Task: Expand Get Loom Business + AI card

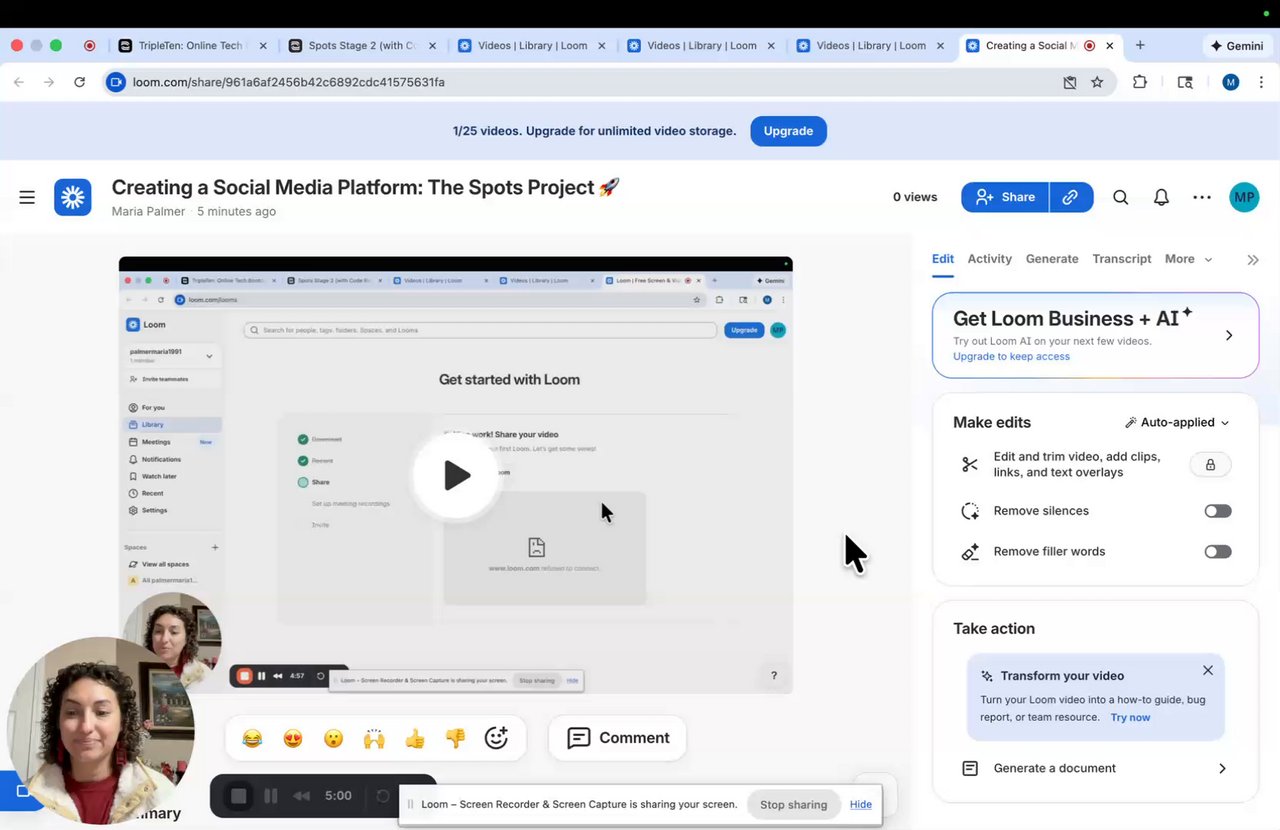Action: [1229, 336]
